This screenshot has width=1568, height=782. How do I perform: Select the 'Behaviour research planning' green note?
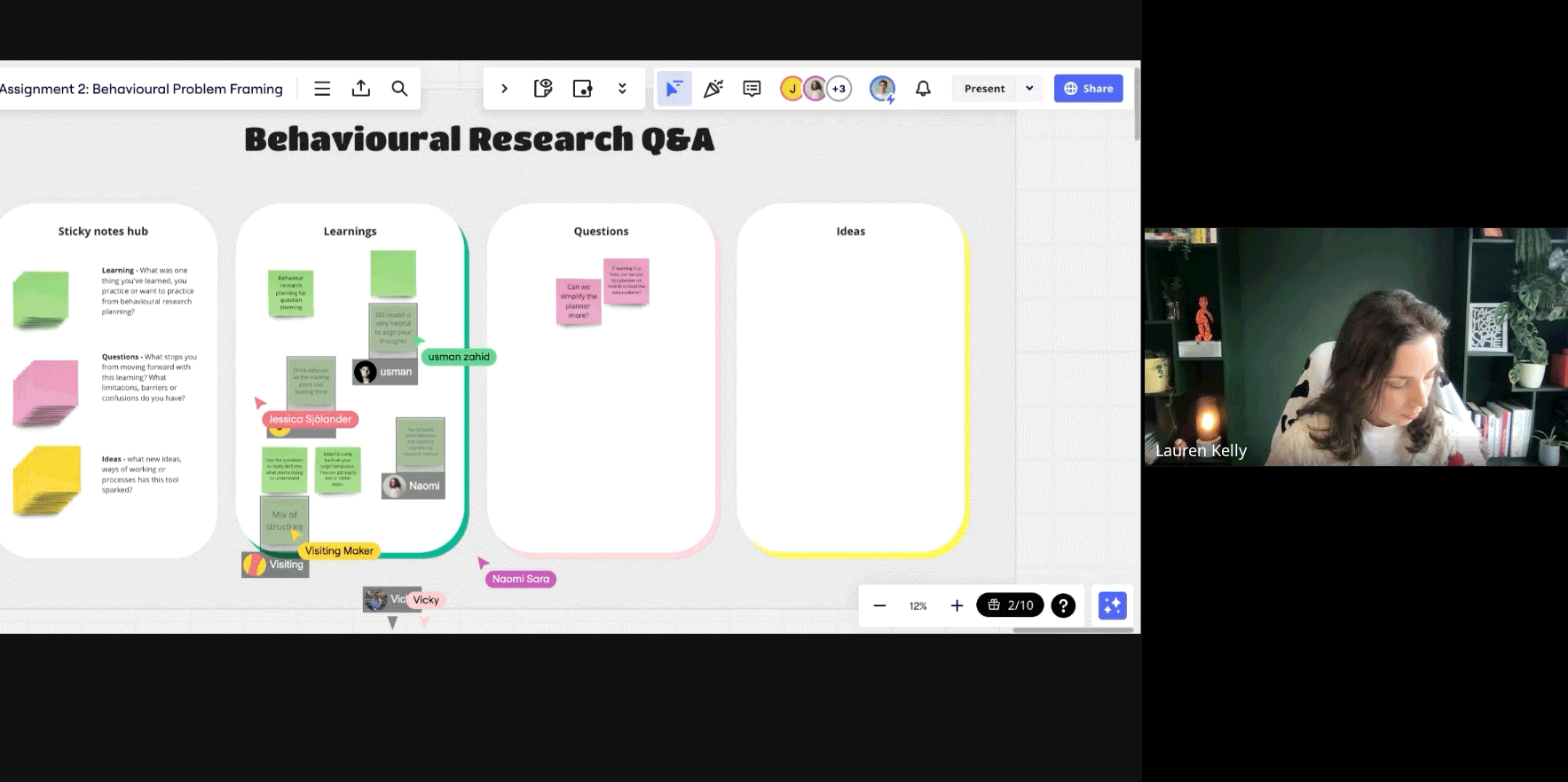click(x=291, y=293)
